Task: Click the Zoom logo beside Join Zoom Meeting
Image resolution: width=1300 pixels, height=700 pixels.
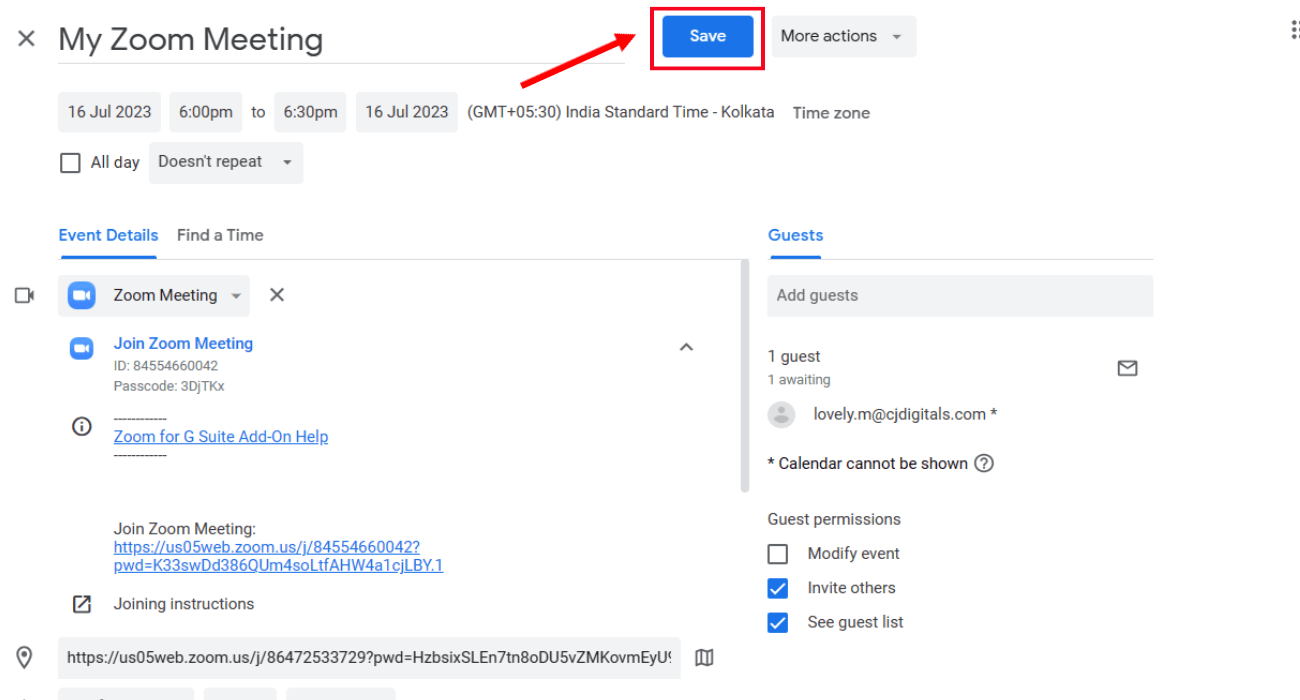Action: (x=81, y=348)
